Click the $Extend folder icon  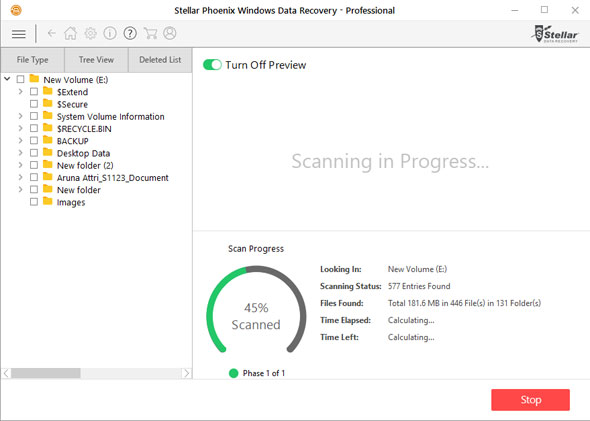click(x=47, y=91)
